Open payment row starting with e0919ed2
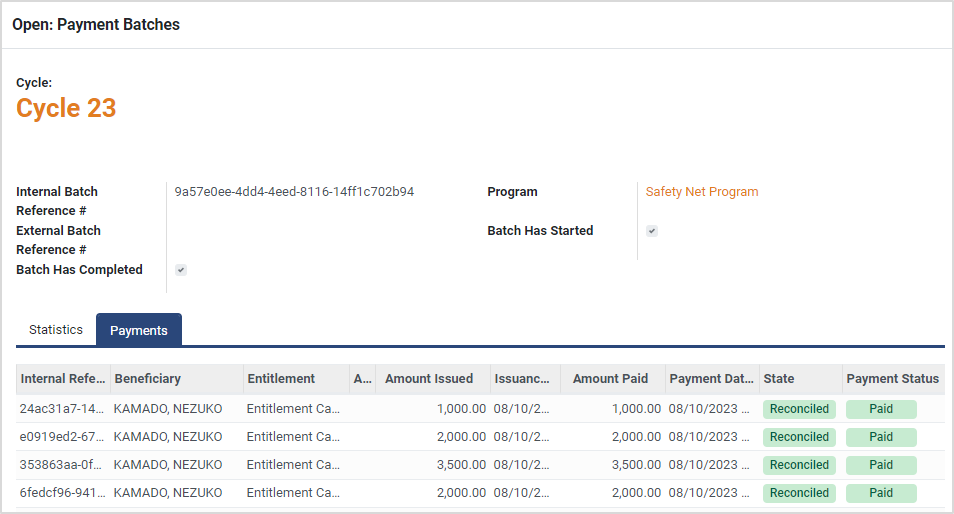 tap(62, 437)
